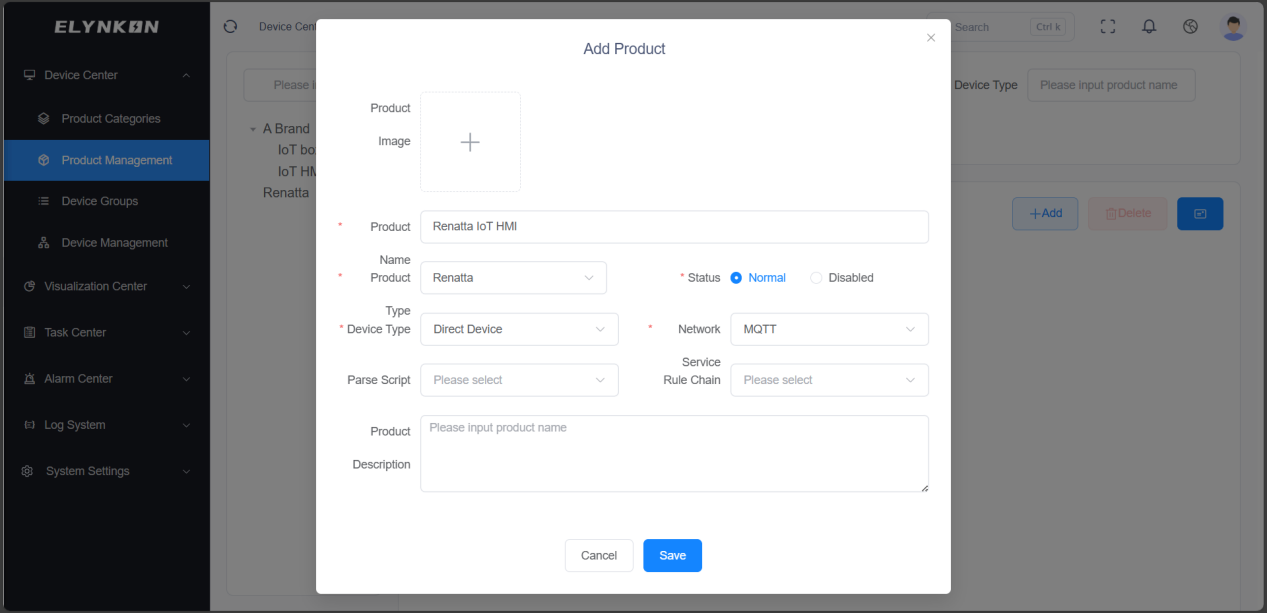Screen dimensions: 1267x613
Task: Open Device Management in the sidebar
Action: click(107, 243)
